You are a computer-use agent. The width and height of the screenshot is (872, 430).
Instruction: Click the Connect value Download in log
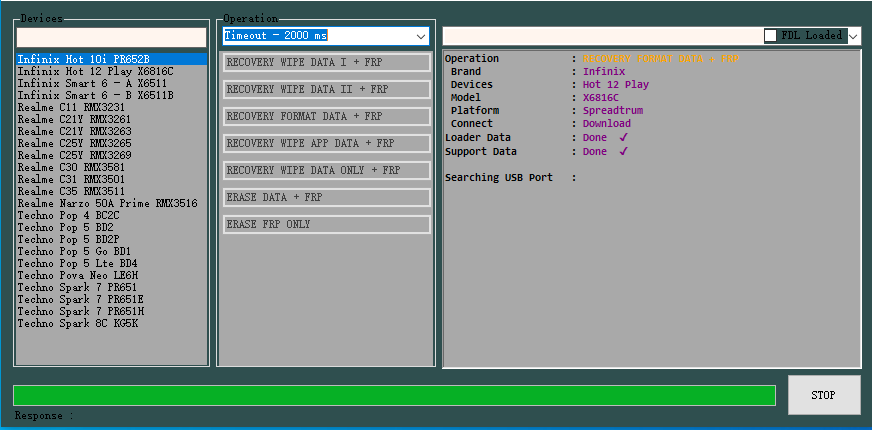pos(607,123)
